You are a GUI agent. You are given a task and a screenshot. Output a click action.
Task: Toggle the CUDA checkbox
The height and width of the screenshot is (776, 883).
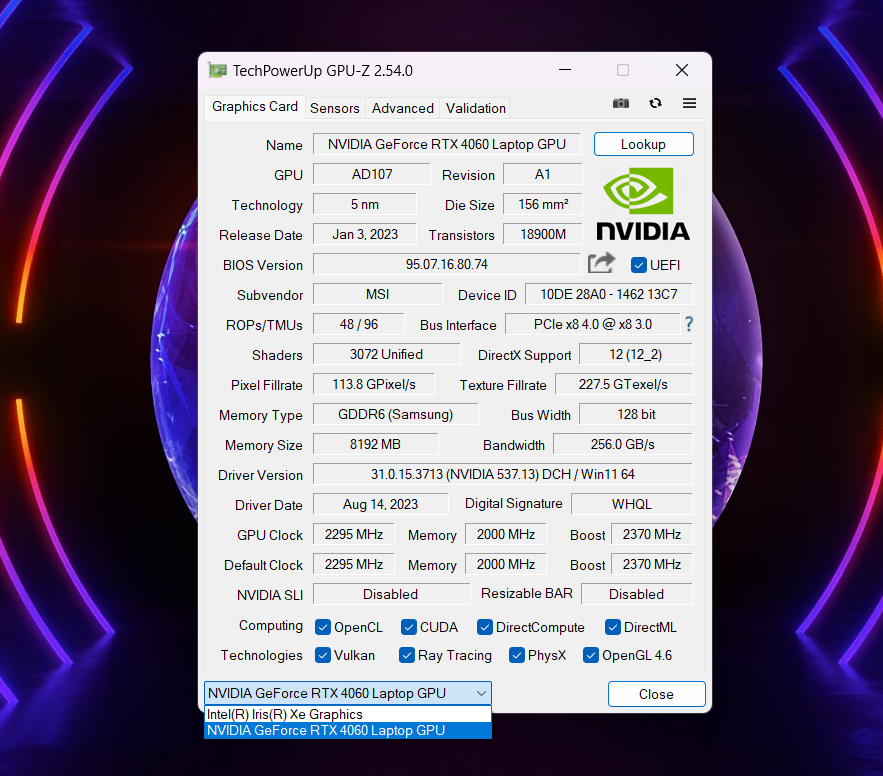coord(409,627)
